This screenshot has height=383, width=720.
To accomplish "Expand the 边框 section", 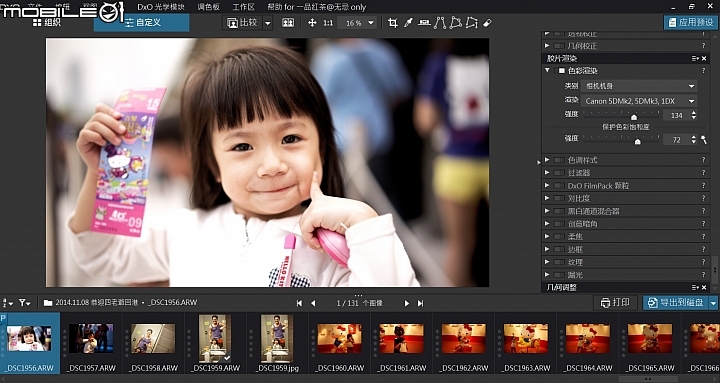I will (547, 249).
